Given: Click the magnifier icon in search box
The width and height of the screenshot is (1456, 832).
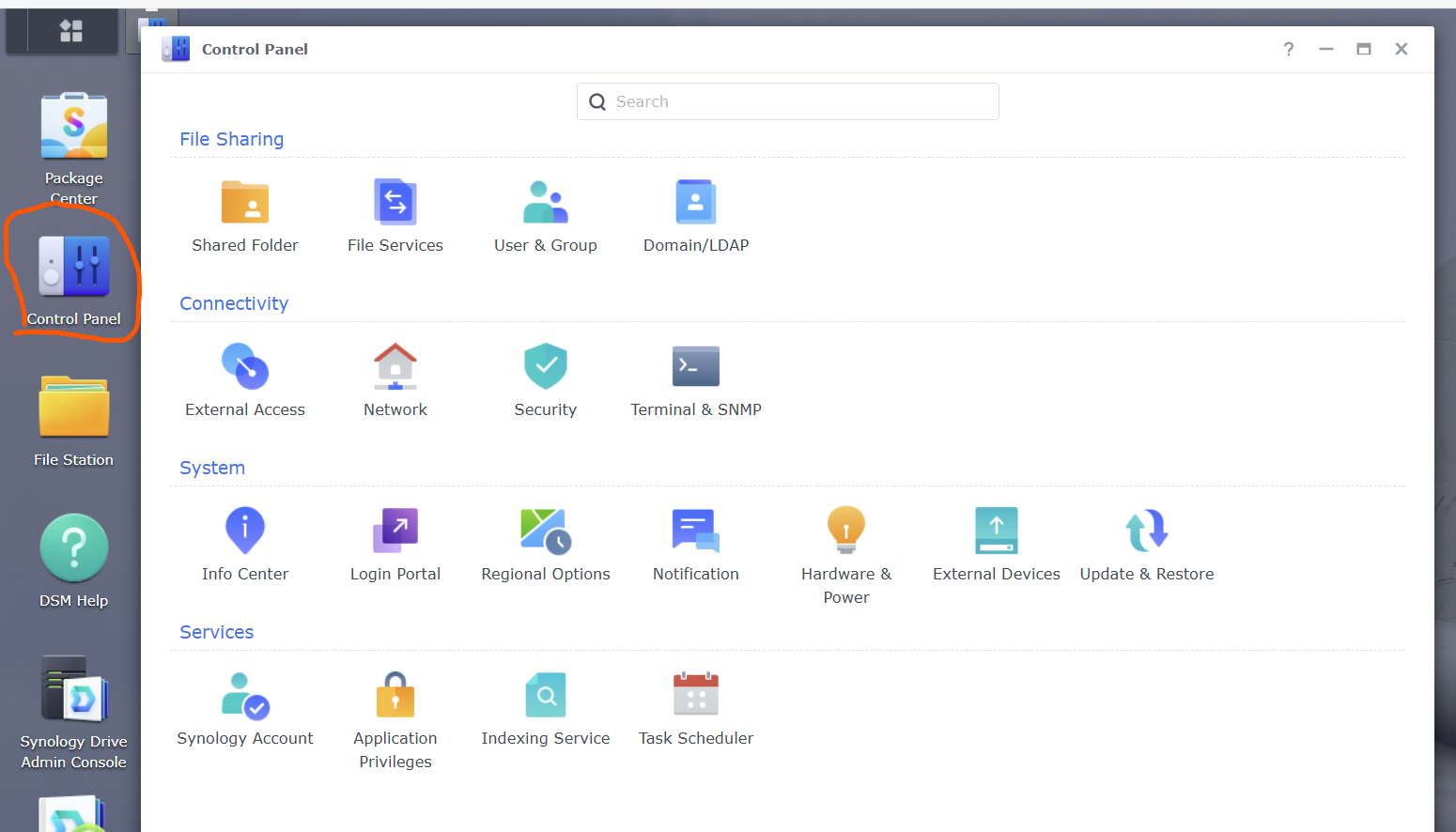Looking at the screenshot, I should tap(597, 101).
